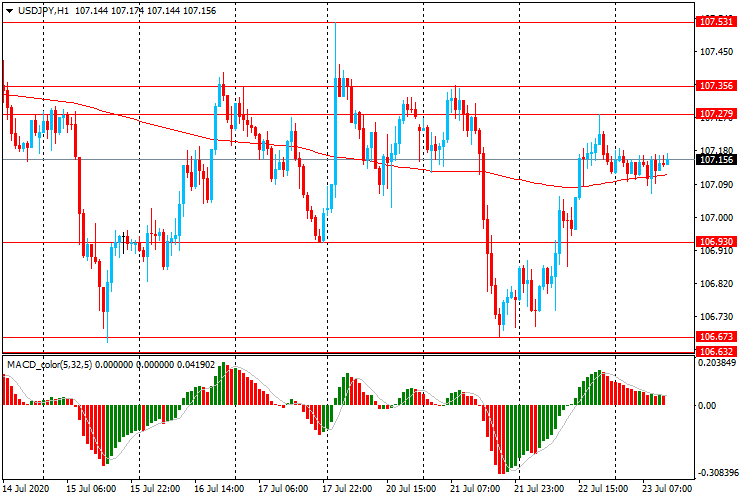Screen dimensions: 740x500
Task: Click the 106.730 price scale value
Action: point(716,317)
